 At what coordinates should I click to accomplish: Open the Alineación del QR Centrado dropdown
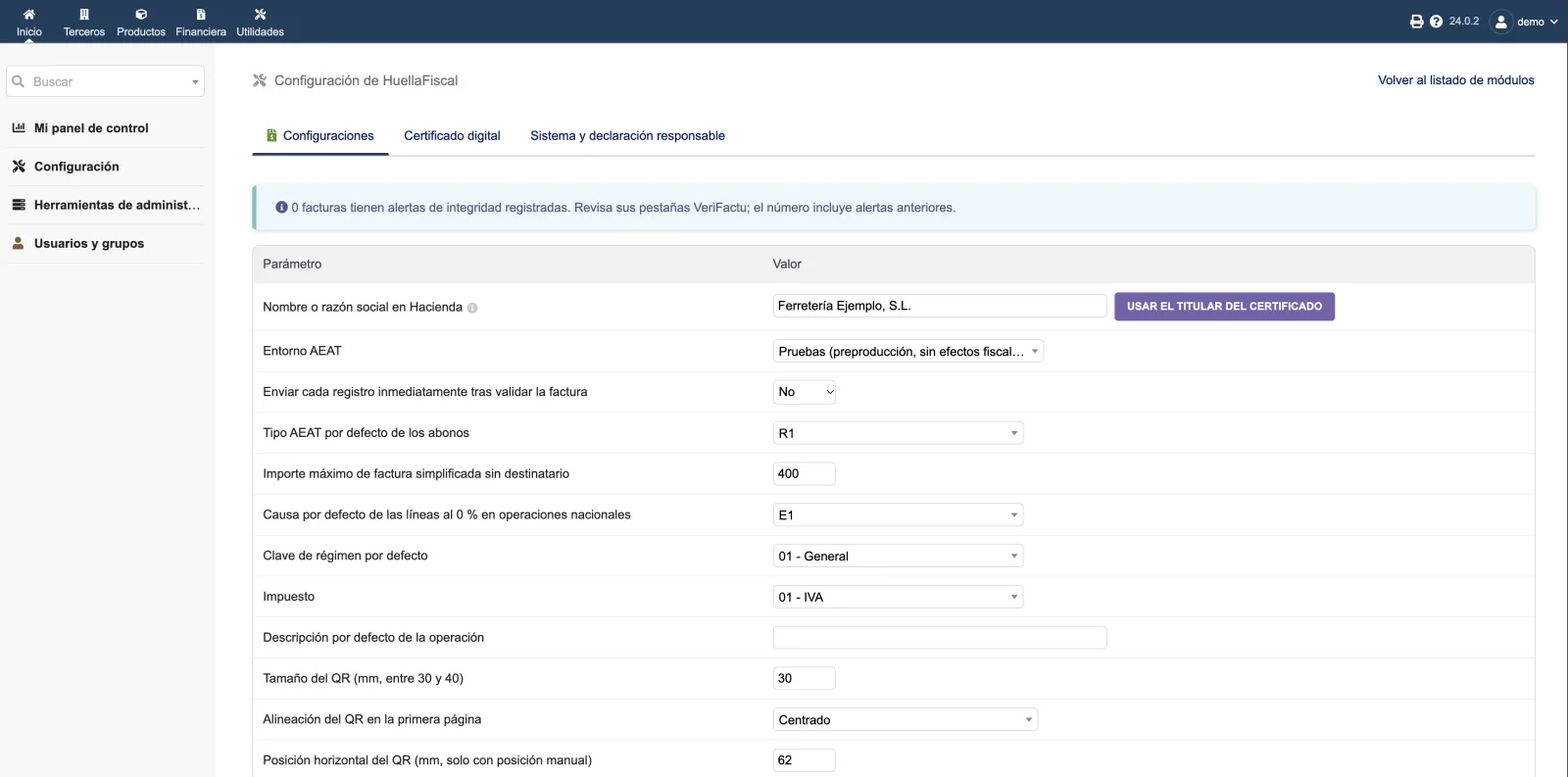tap(906, 719)
